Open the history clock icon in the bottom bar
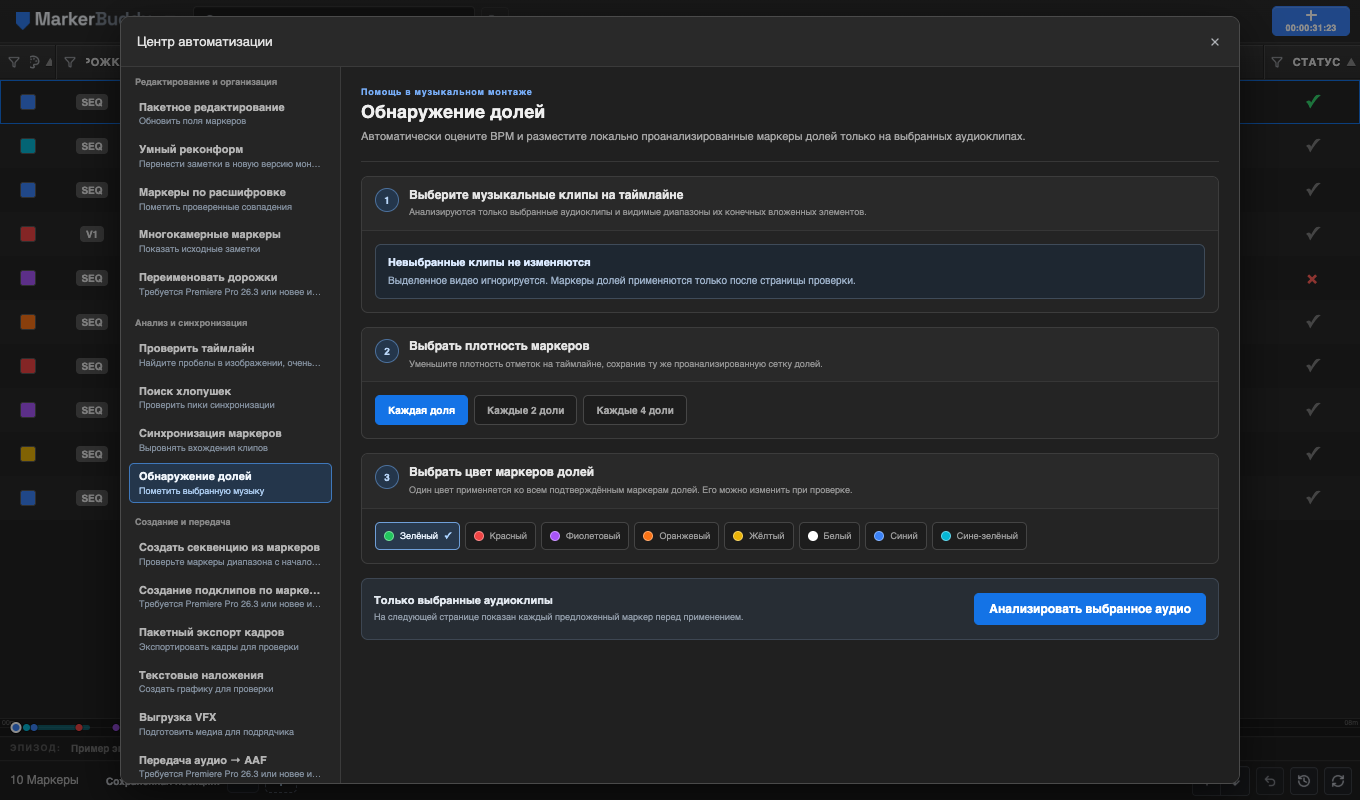This screenshot has height=800, width=1360. tap(1303, 780)
